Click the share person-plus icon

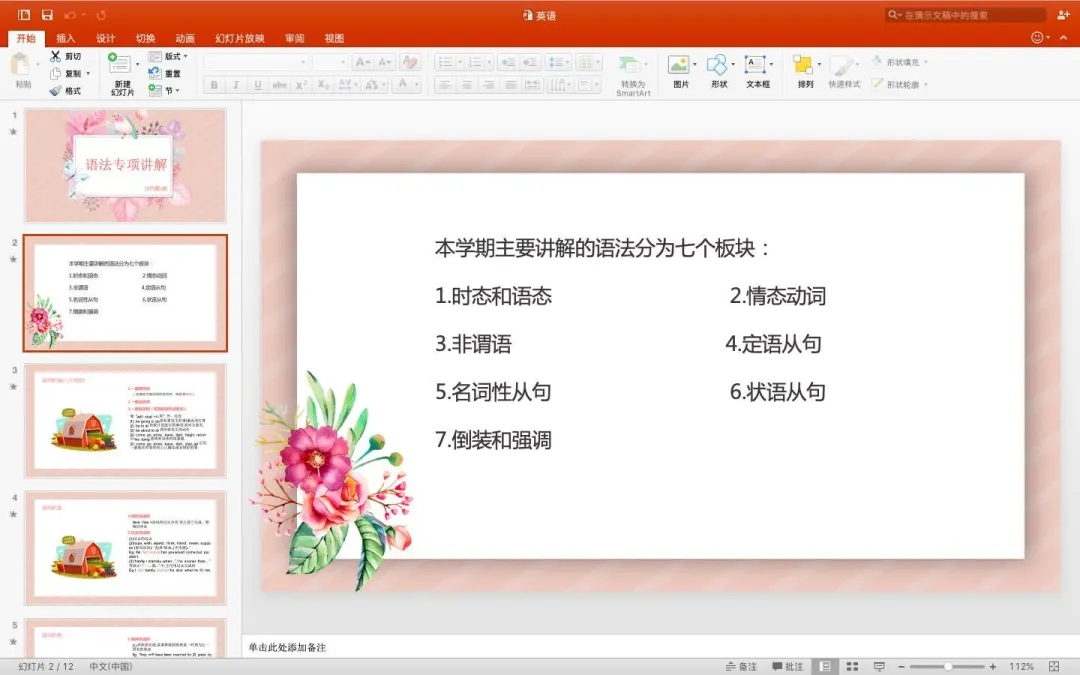[1063, 14]
